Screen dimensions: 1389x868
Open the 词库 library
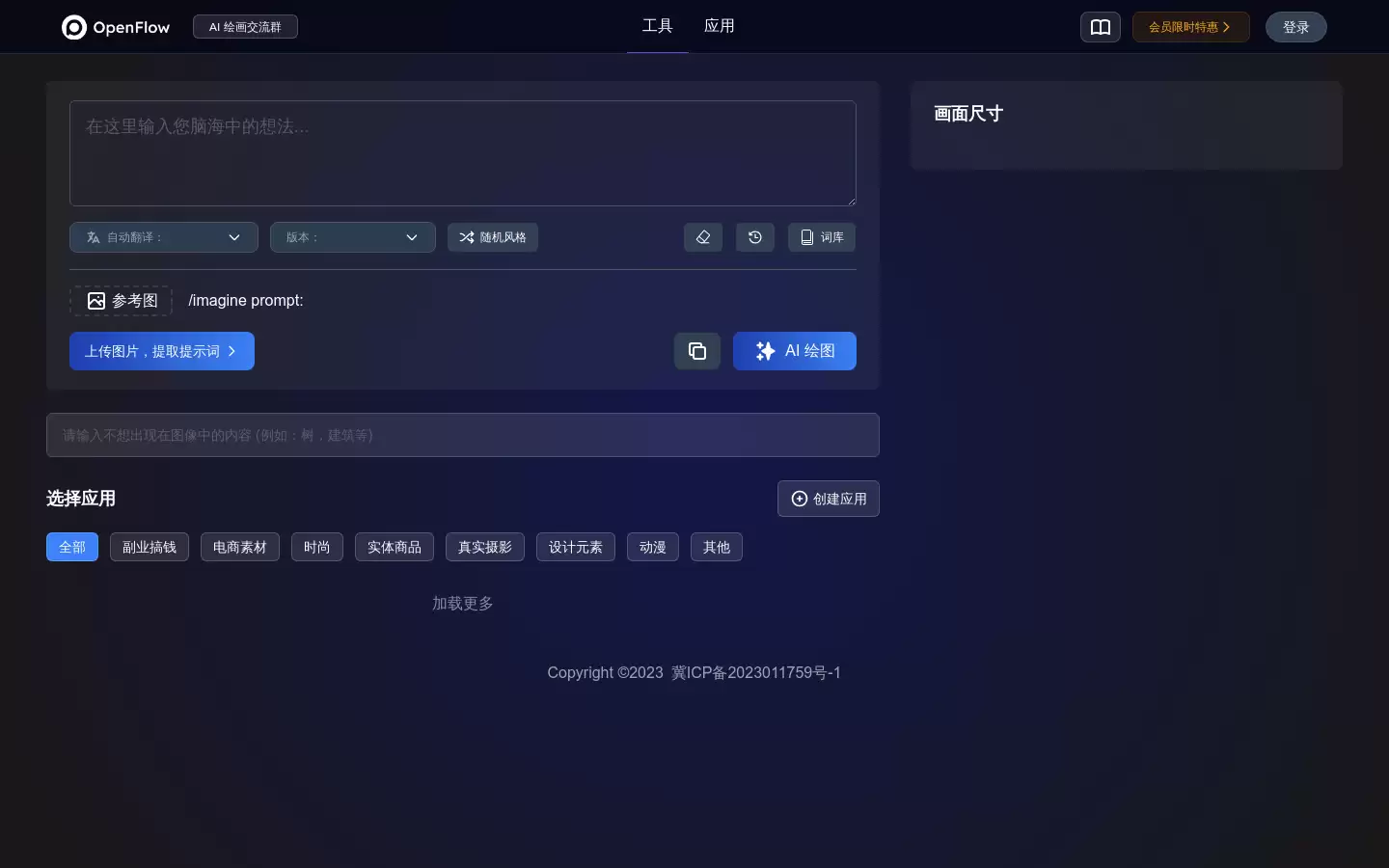[x=822, y=237]
